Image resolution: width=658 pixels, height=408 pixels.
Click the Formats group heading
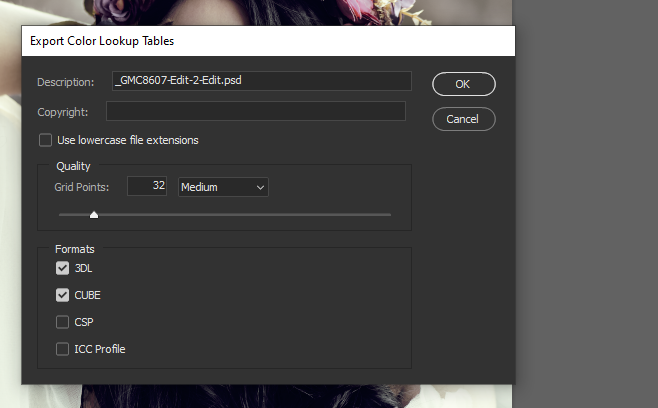tap(75, 249)
